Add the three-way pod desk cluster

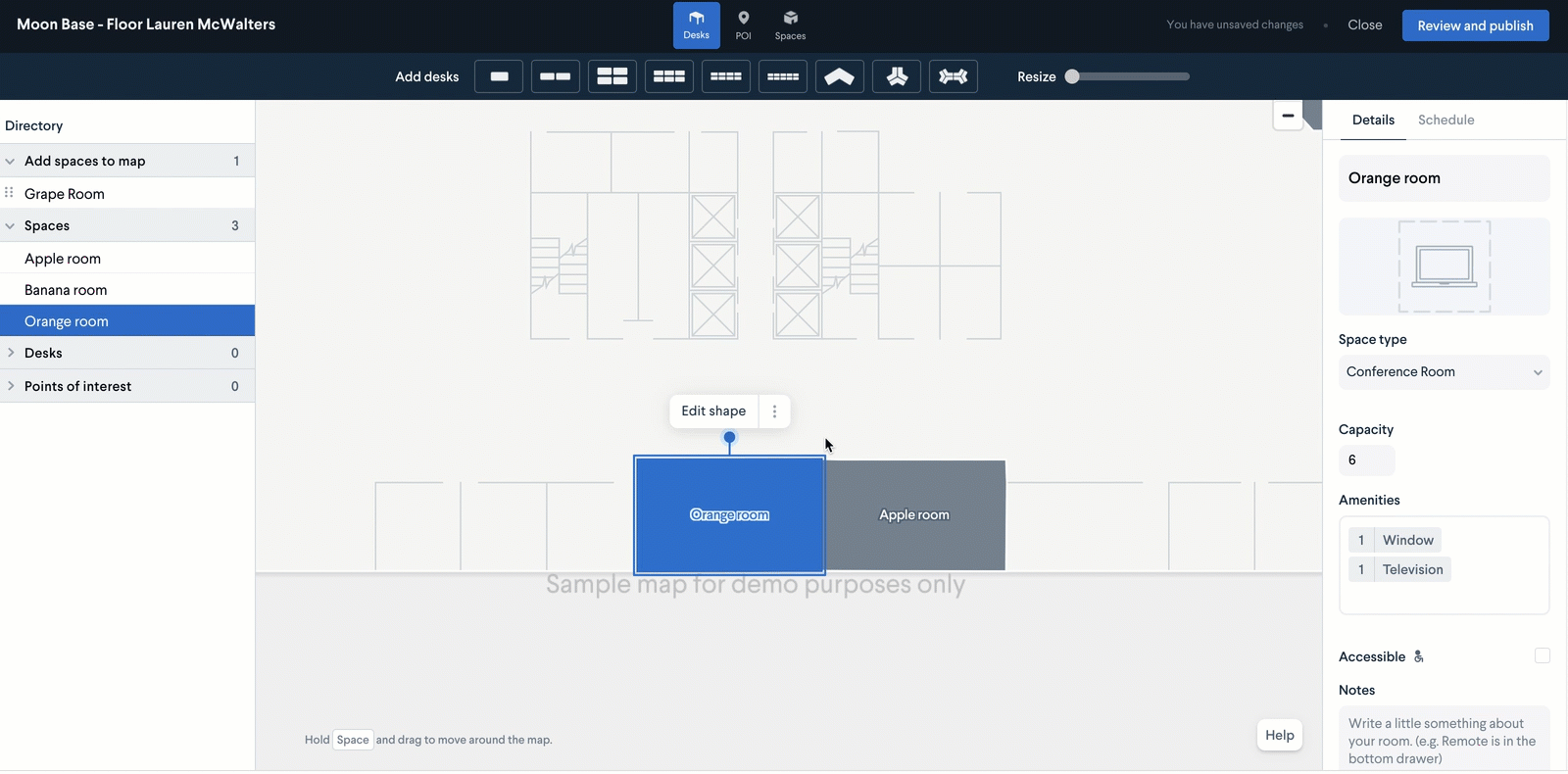(x=897, y=76)
